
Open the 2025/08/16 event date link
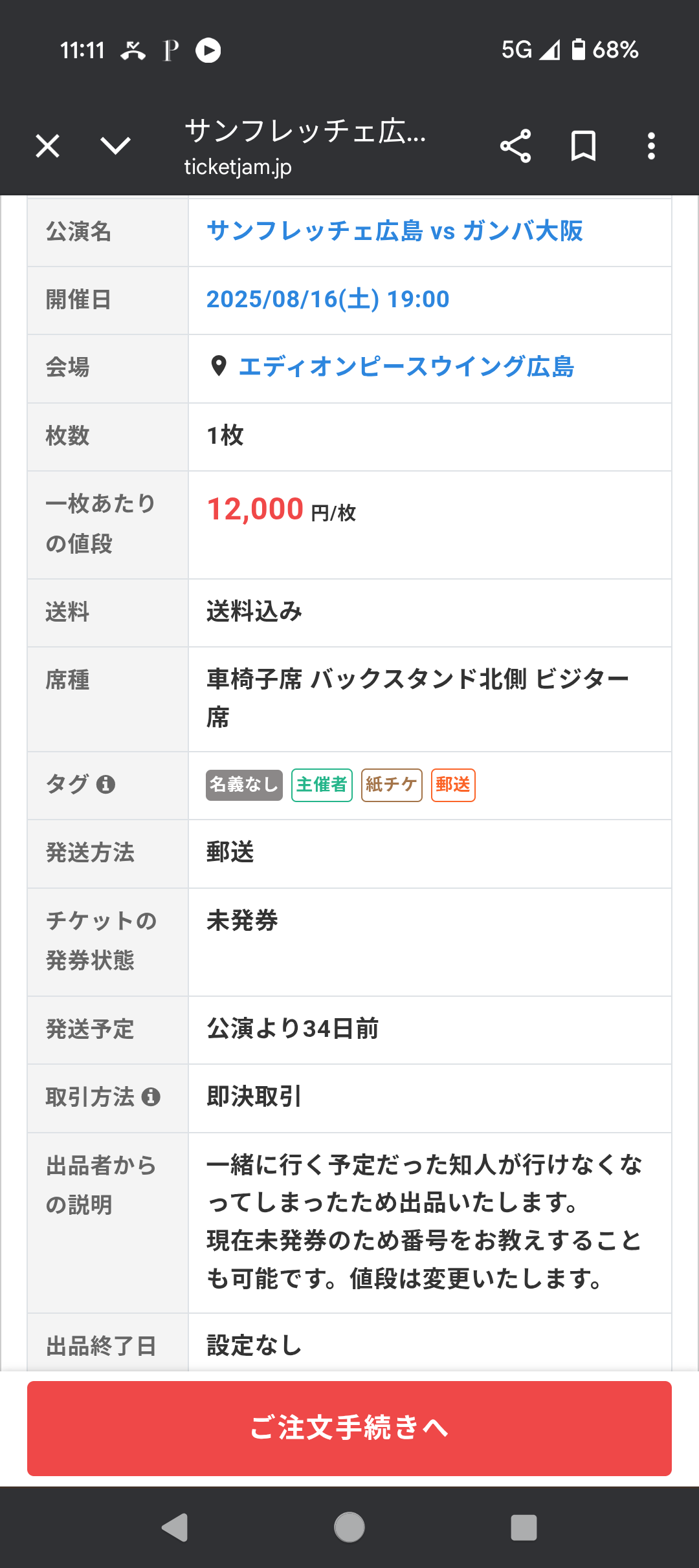327,299
